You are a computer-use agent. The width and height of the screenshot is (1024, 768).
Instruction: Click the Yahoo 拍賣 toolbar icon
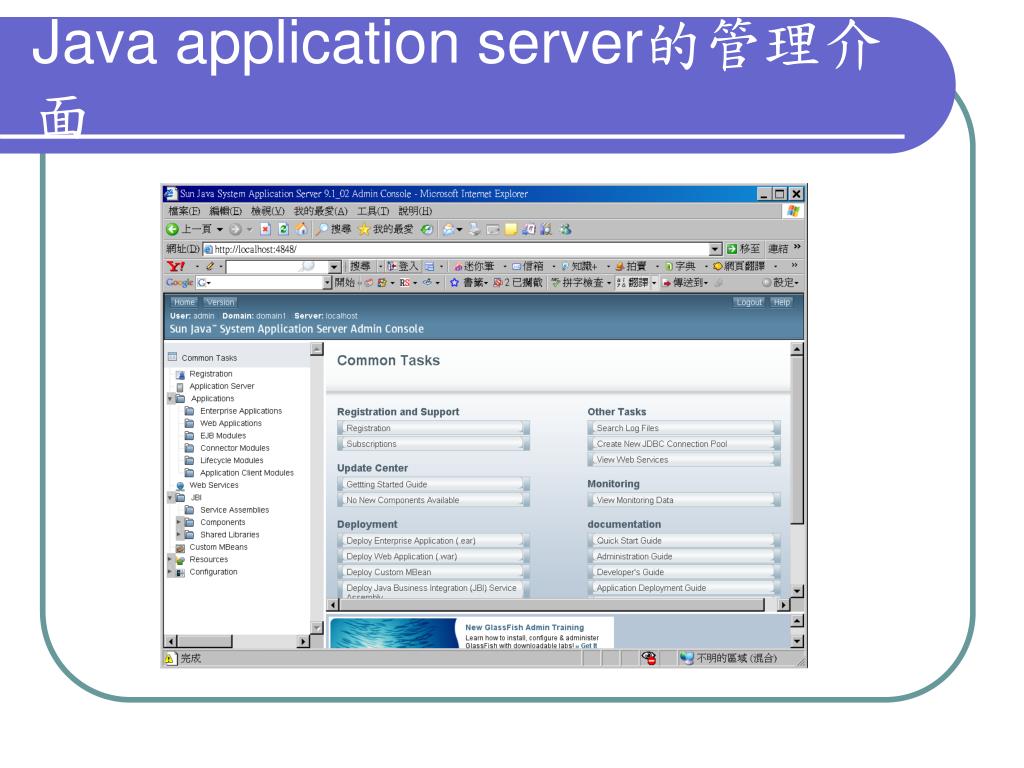[620, 266]
